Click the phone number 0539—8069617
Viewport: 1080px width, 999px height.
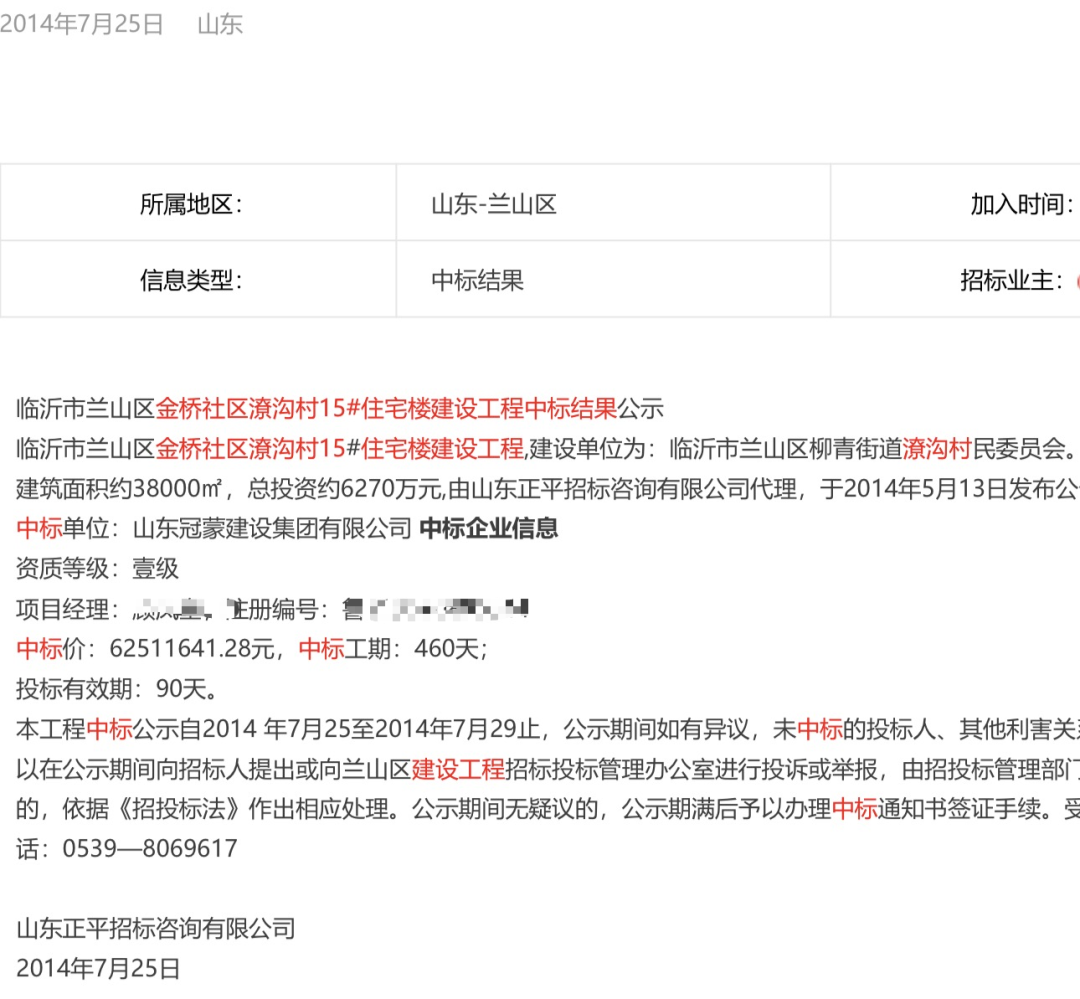point(150,849)
